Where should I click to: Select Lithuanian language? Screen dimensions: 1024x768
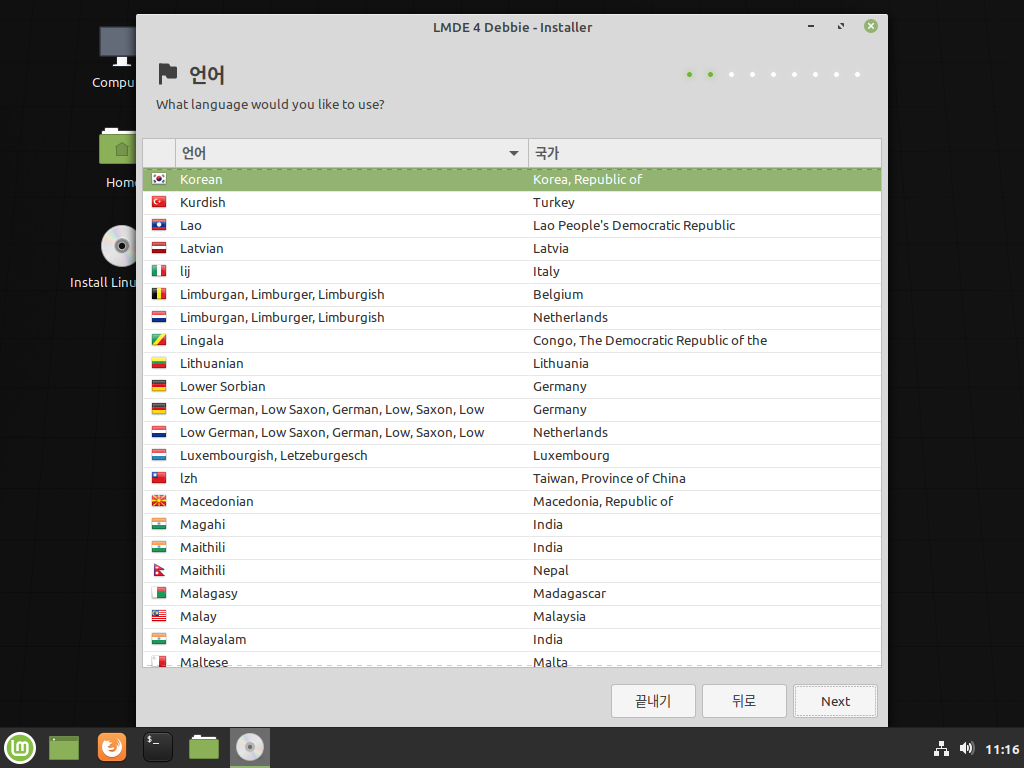pyautogui.click(x=512, y=363)
